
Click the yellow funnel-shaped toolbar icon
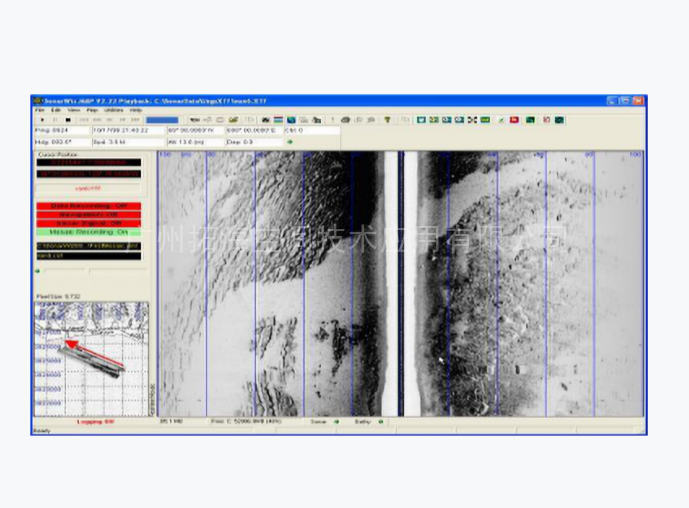click(387, 120)
